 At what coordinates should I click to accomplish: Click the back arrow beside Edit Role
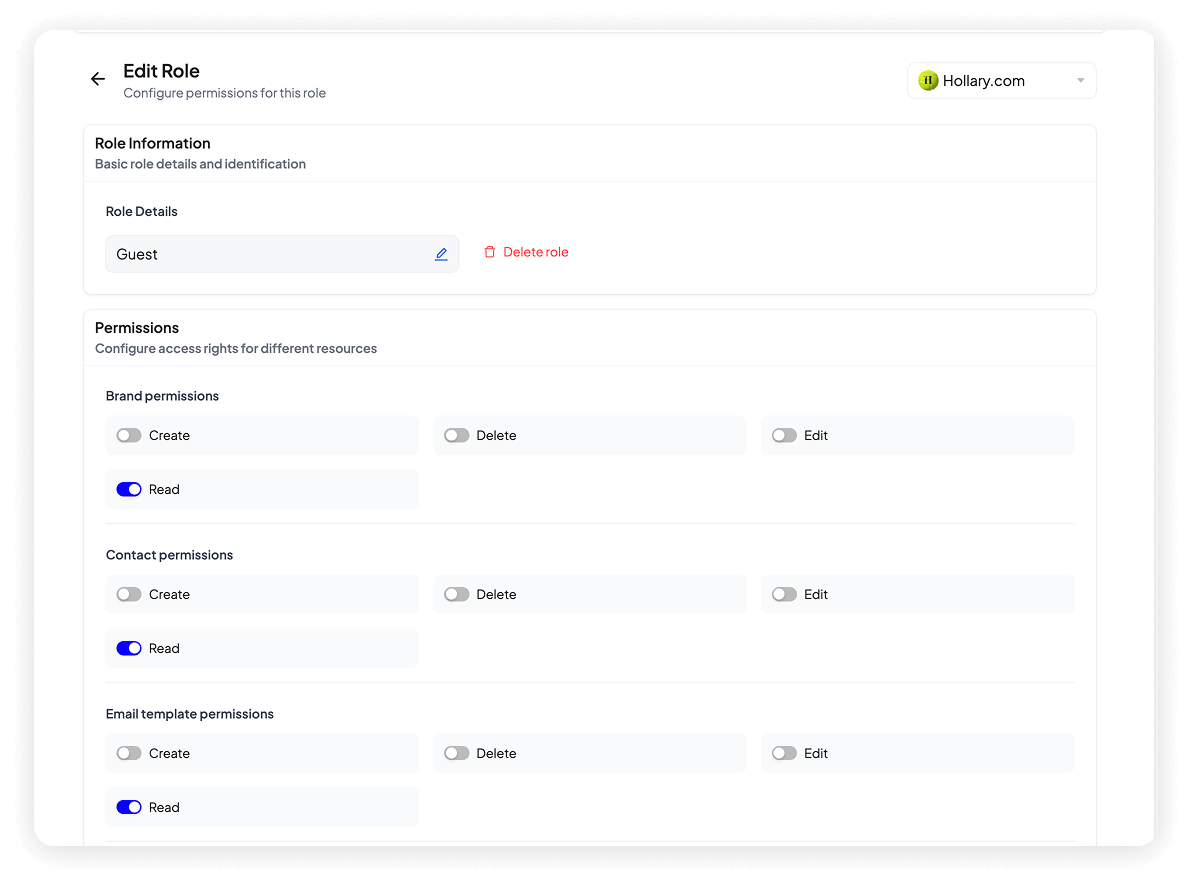98,80
